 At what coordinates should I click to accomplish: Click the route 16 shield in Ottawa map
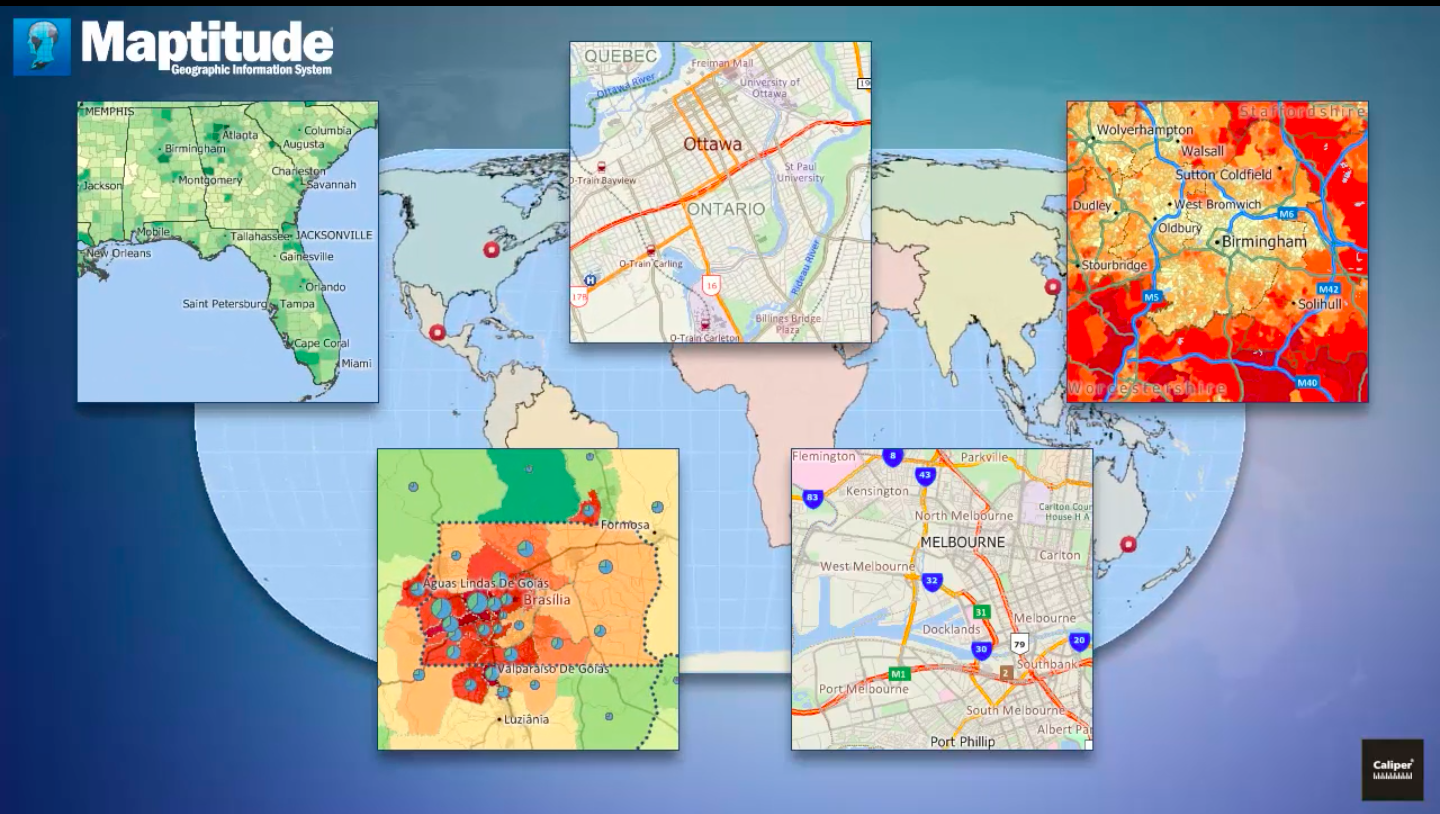point(711,285)
